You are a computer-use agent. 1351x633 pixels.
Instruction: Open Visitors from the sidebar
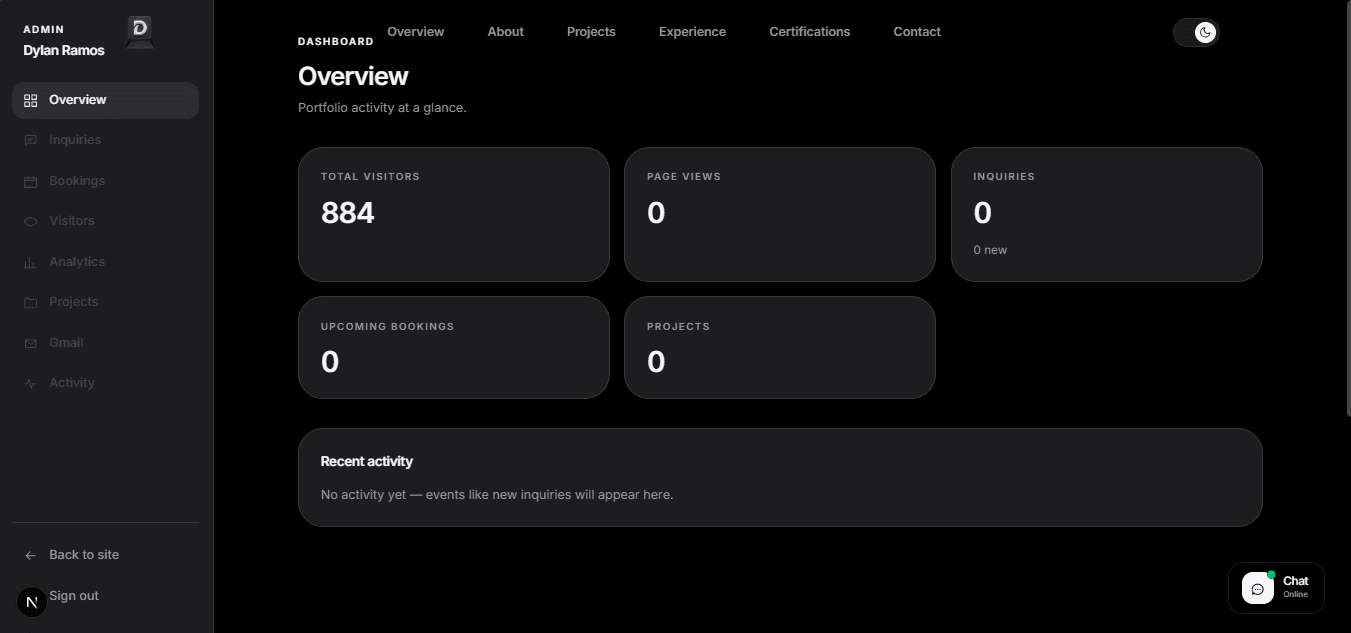tap(72, 221)
